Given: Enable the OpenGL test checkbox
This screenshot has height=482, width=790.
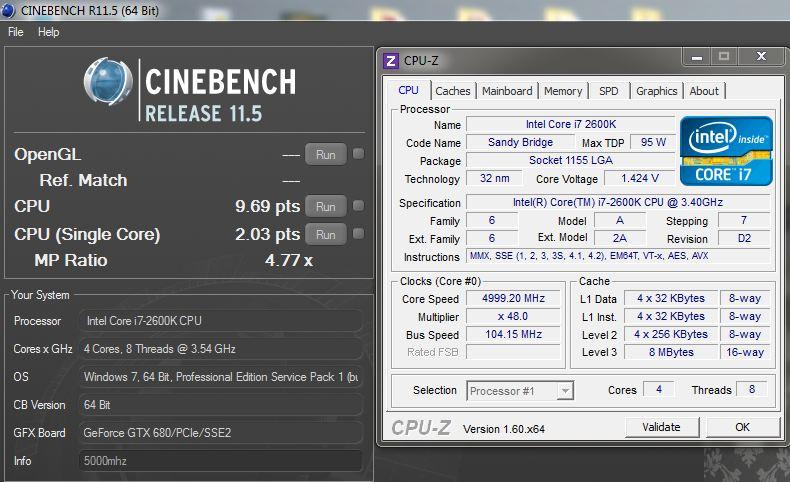Looking at the screenshot, I should pyautogui.click(x=358, y=154).
